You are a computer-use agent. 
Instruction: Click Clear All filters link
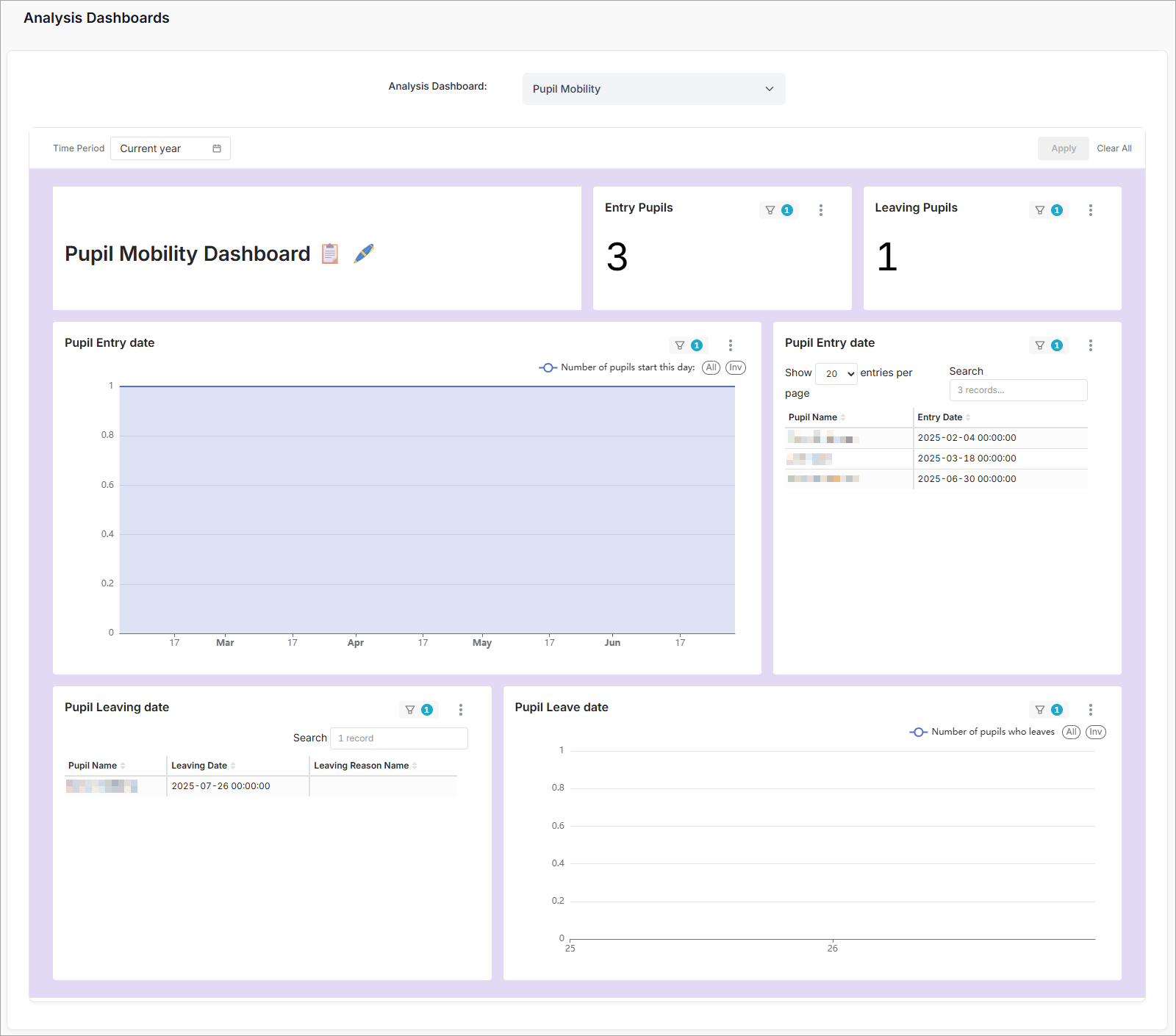tap(1114, 148)
